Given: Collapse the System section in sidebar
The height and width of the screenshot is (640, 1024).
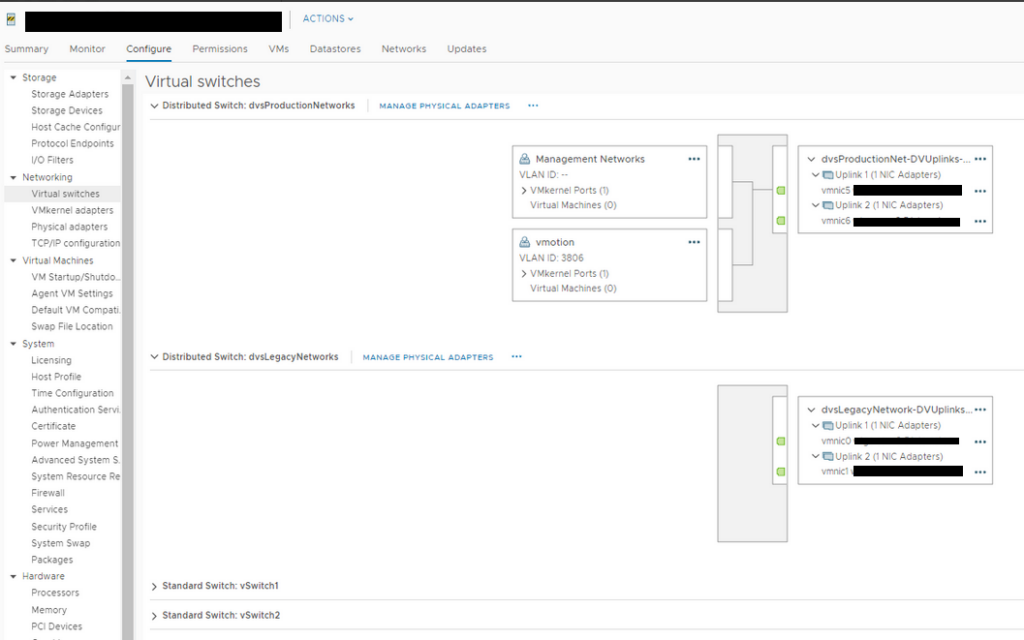Looking at the screenshot, I should (x=13, y=344).
